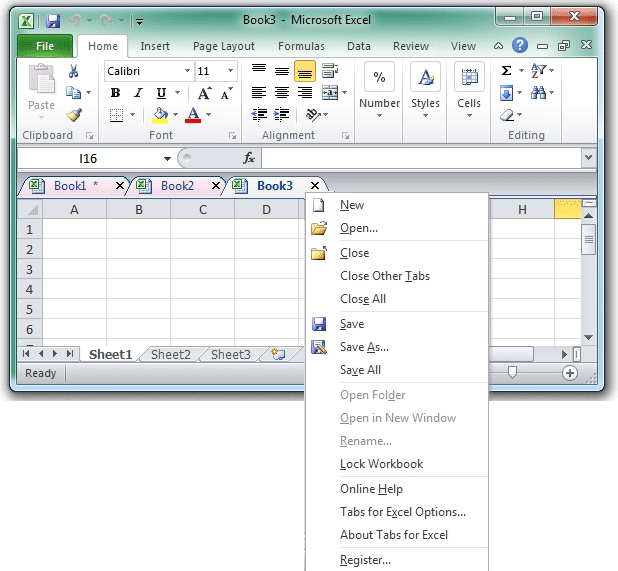Image resolution: width=618 pixels, height=571 pixels.
Task: Click the Borders icon
Action: (116, 115)
